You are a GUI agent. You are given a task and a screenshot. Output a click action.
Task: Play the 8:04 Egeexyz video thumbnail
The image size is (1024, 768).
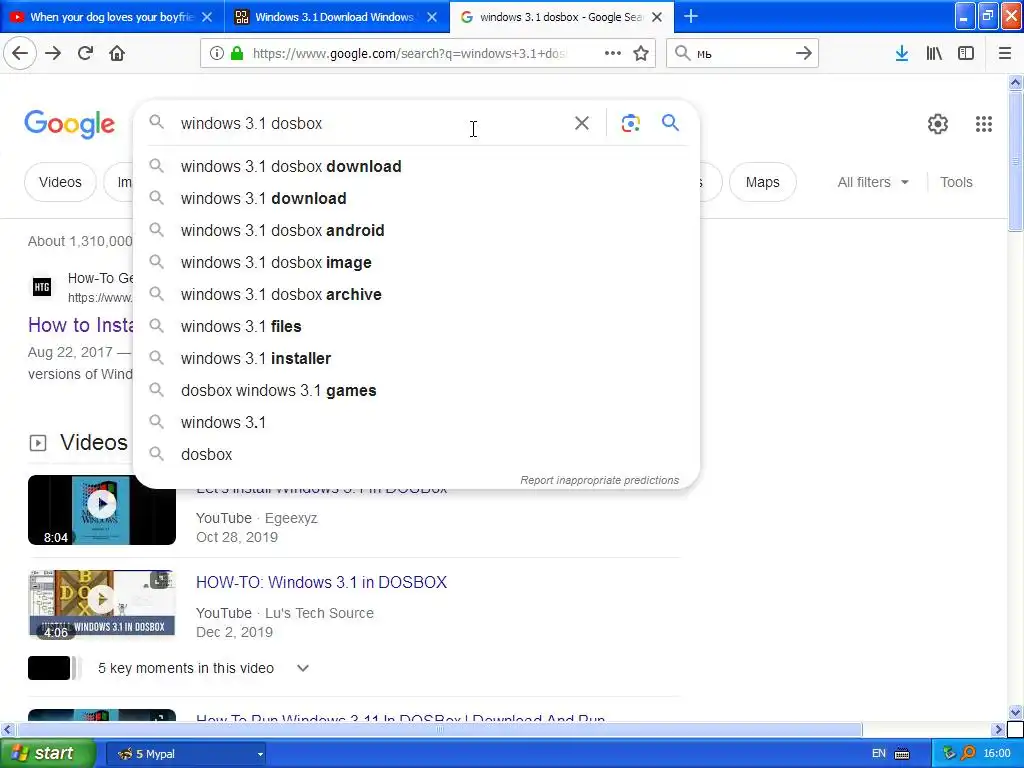102,509
